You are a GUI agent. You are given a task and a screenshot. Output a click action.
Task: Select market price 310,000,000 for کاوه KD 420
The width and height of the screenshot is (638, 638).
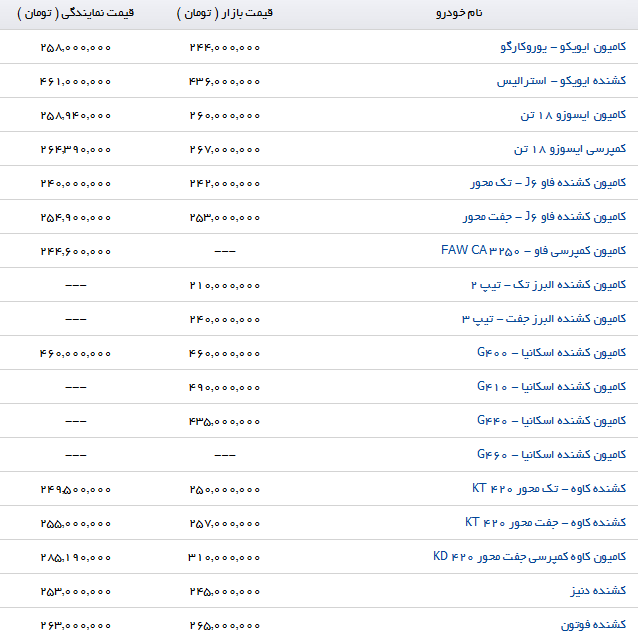(x=225, y=557)
